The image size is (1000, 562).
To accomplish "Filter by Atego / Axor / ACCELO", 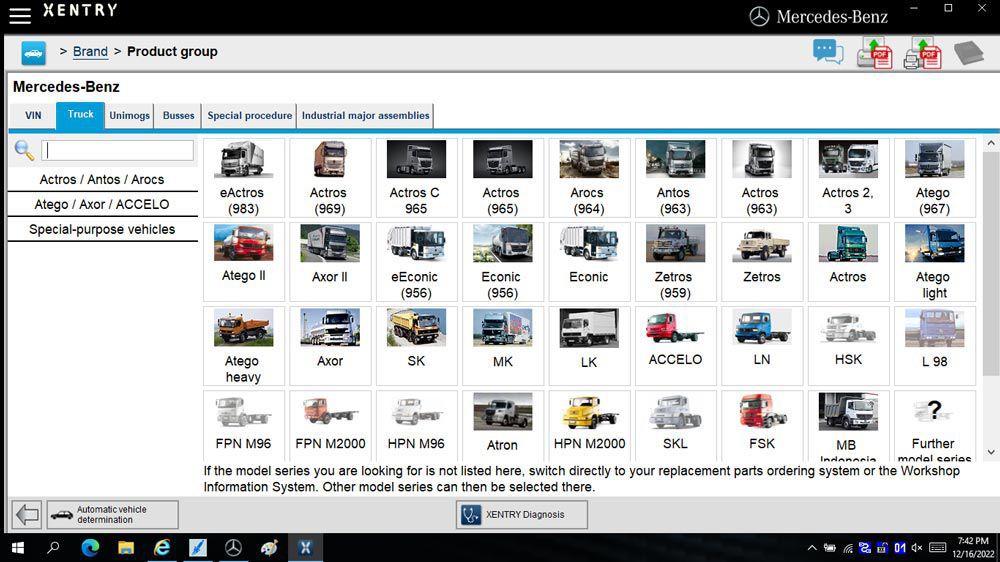I will (102, 204).
